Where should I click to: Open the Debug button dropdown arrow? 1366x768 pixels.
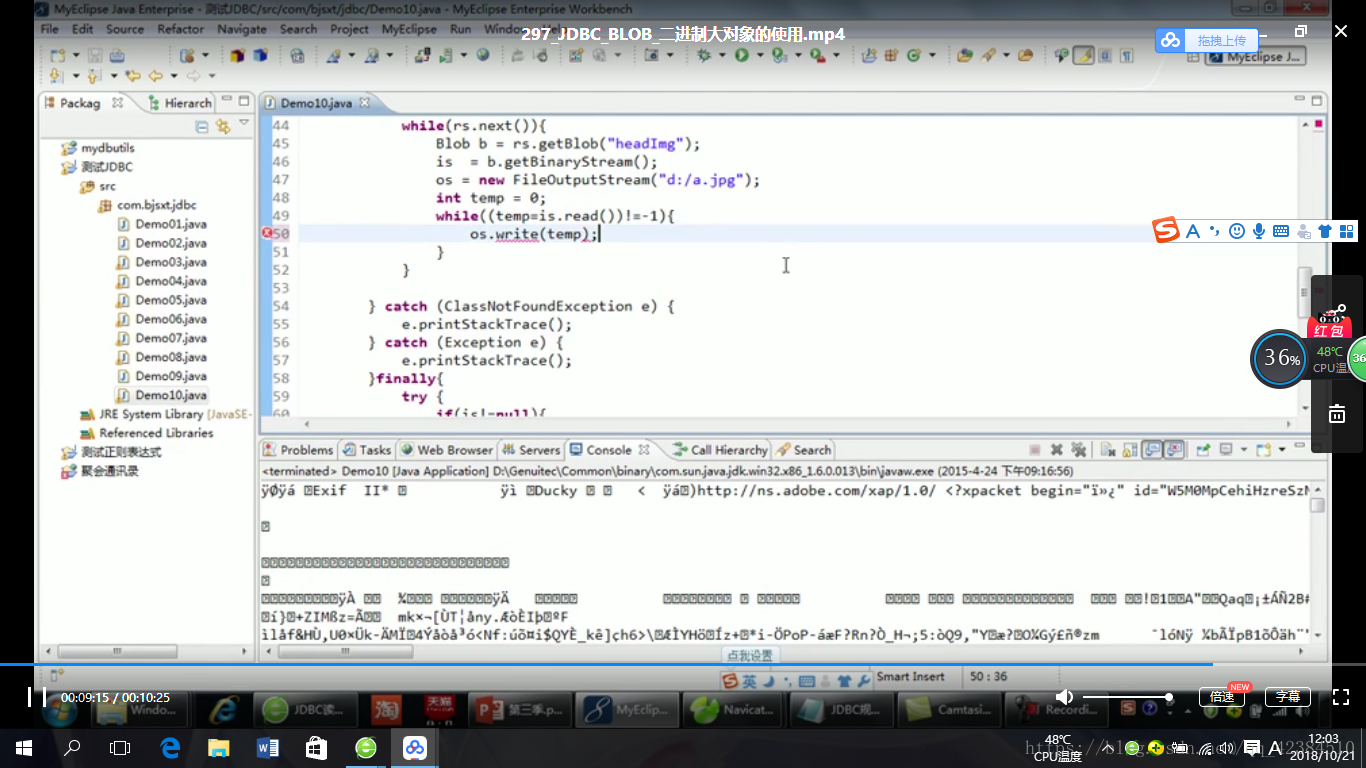pyautogui.click(x=722, y=56)
